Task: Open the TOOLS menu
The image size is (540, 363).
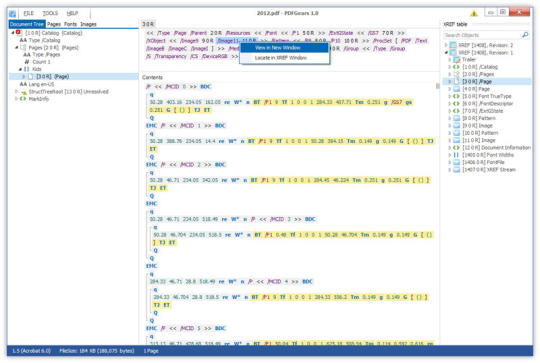Action: [50, 13]
